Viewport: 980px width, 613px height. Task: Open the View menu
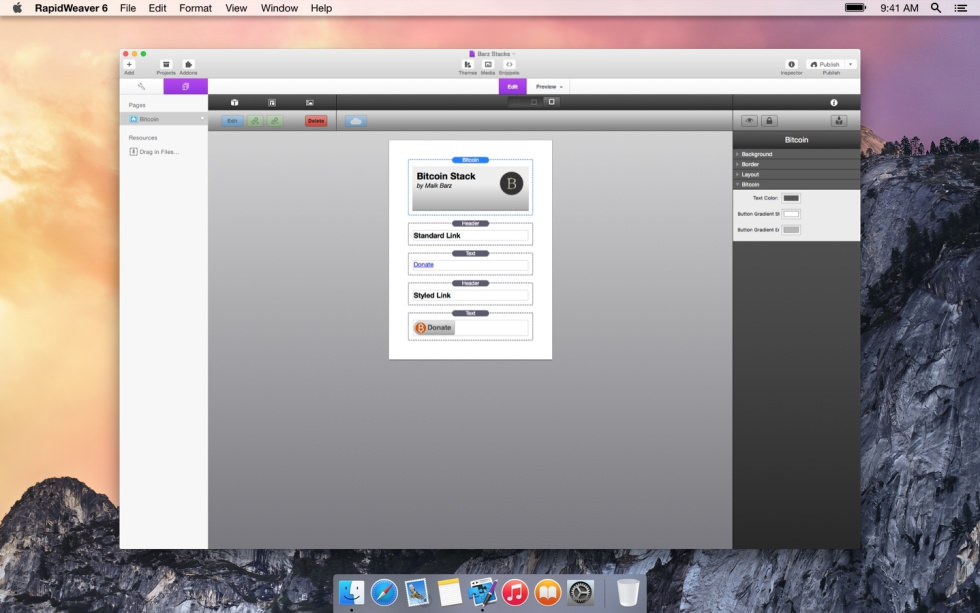pyautogui.click(x=236, y=8)
